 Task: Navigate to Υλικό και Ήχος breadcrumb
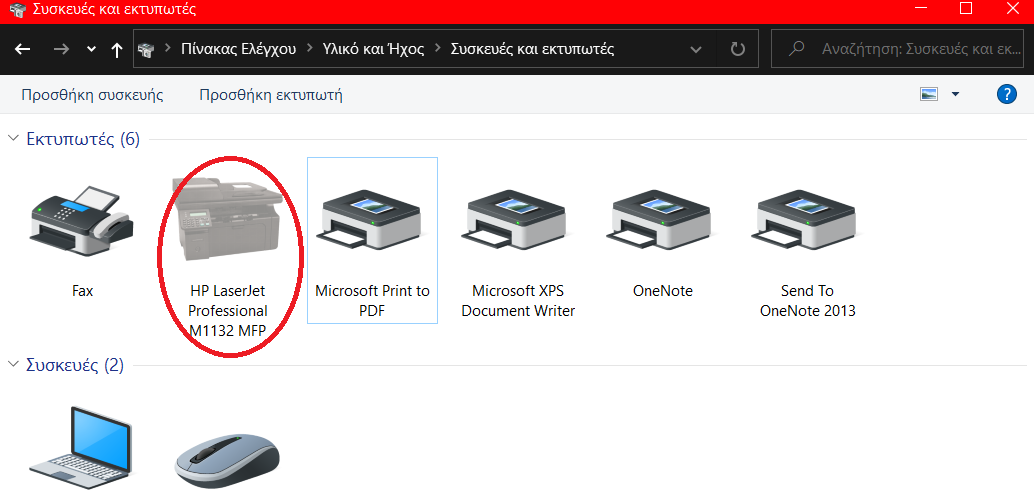tap(373, 49)
